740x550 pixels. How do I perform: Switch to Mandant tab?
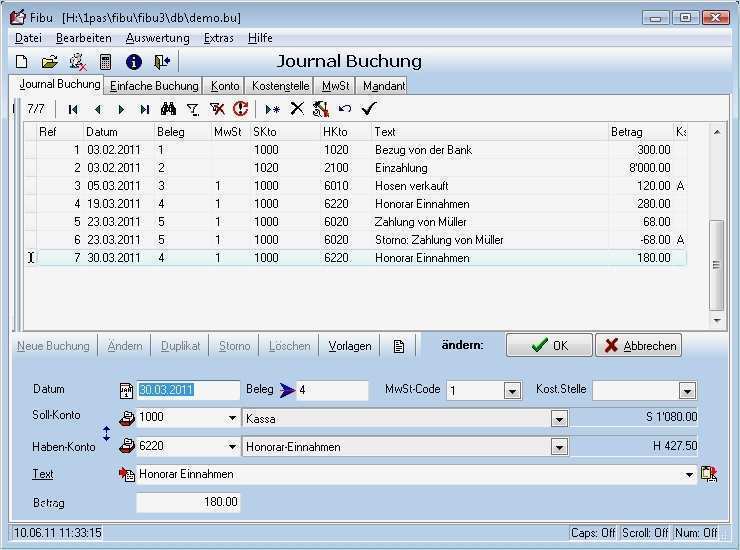click(x=383, y=86)
